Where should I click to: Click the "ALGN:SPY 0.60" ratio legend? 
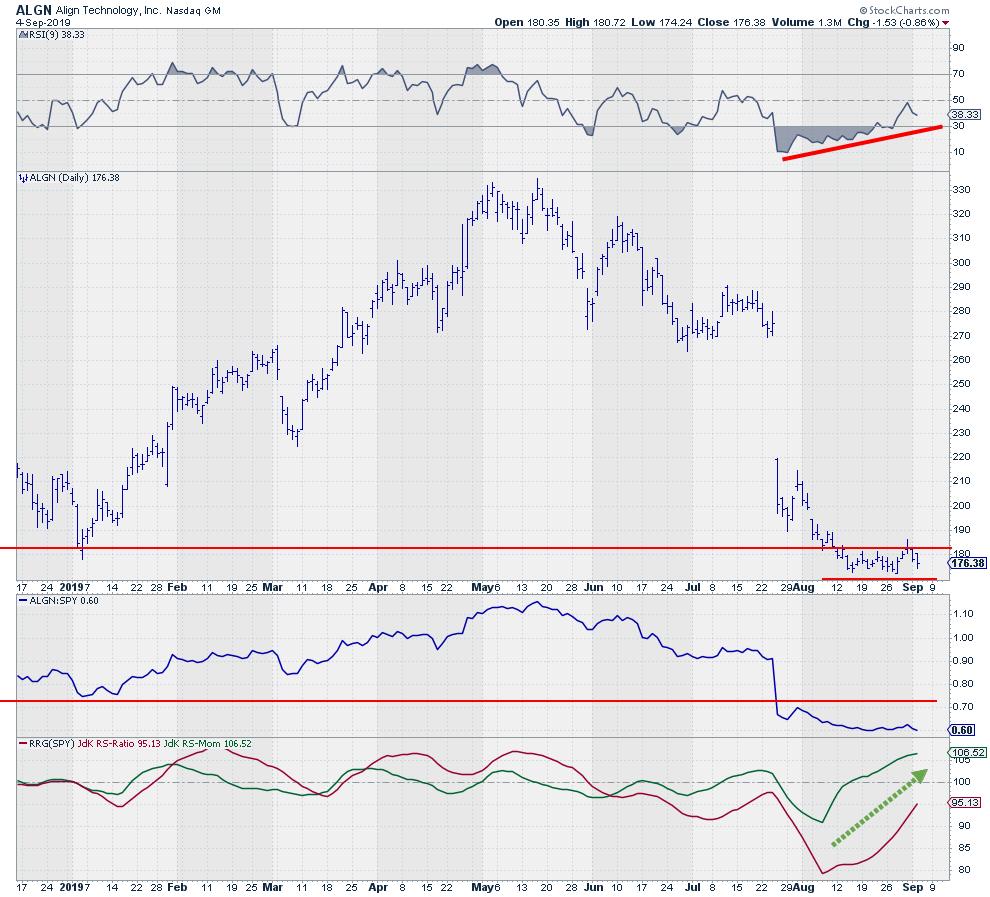[x=64, y=600]
